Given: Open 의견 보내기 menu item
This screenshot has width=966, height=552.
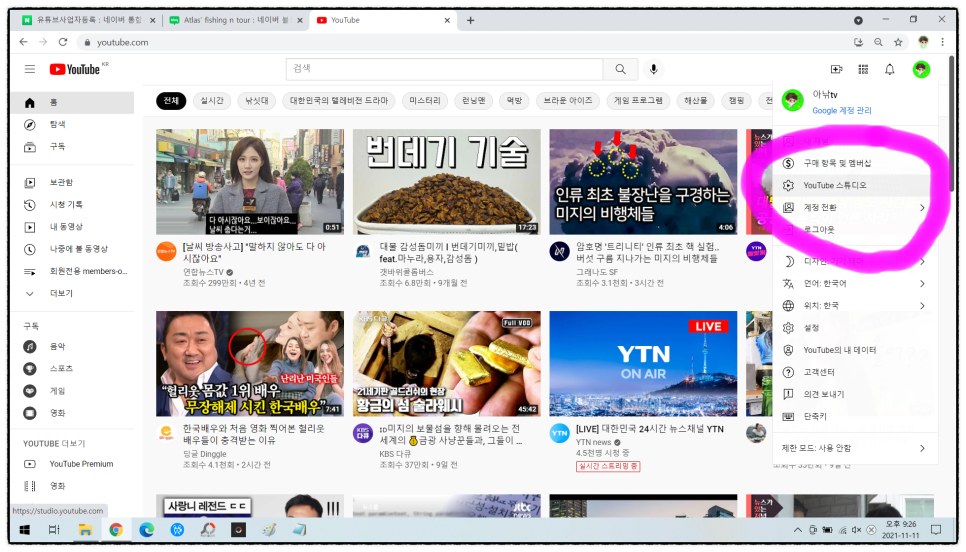Looking at the screenshot, I should tap(856, 394).
